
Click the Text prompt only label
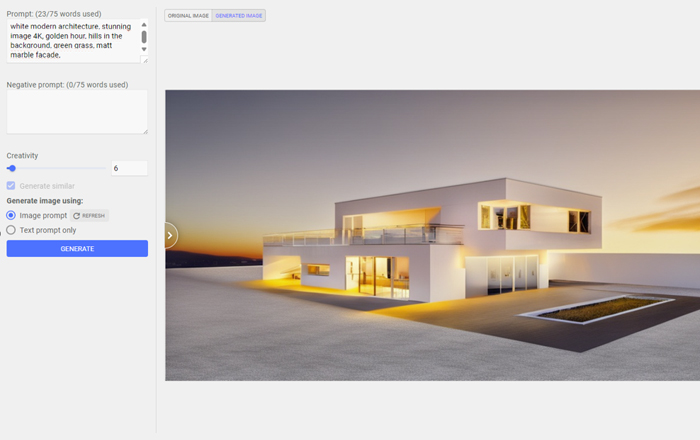[x=48, y=230]
